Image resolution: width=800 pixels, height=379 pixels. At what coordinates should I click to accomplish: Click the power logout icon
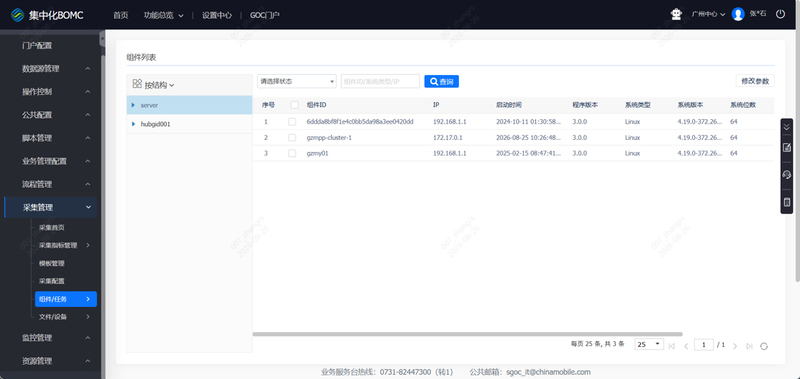(x=780, y=14)
